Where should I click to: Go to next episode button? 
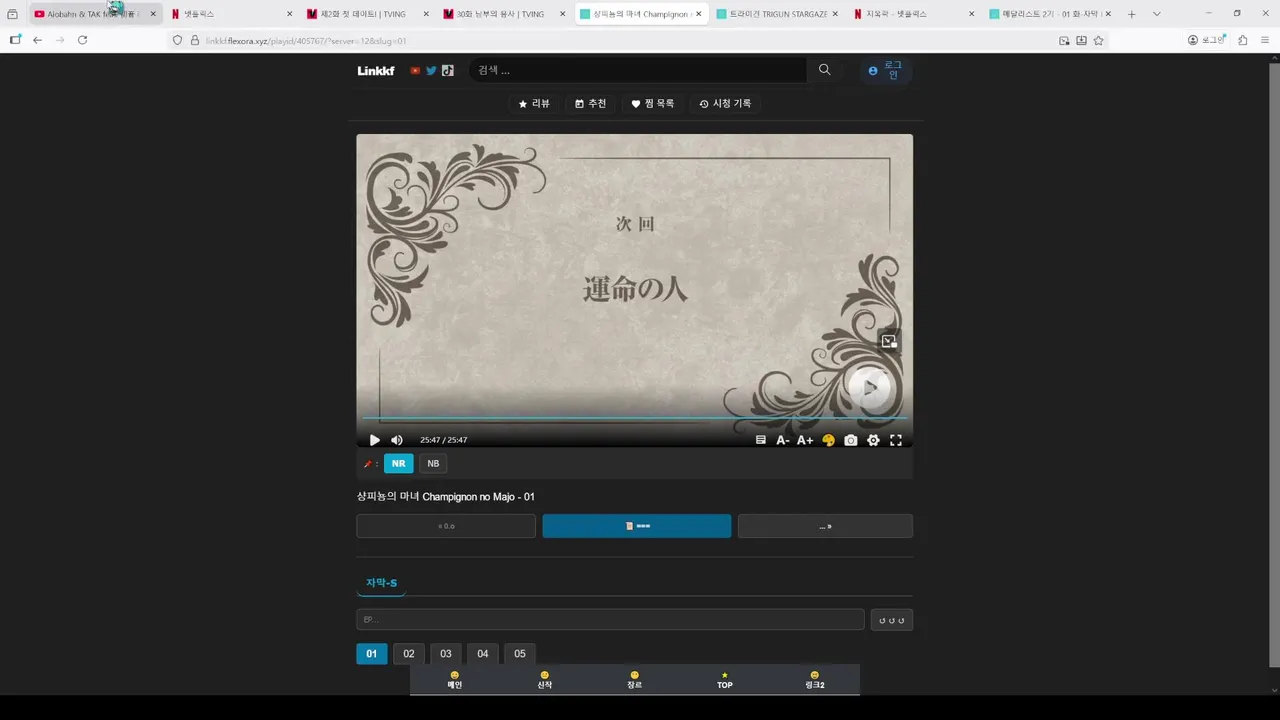(x=825, y=526)
